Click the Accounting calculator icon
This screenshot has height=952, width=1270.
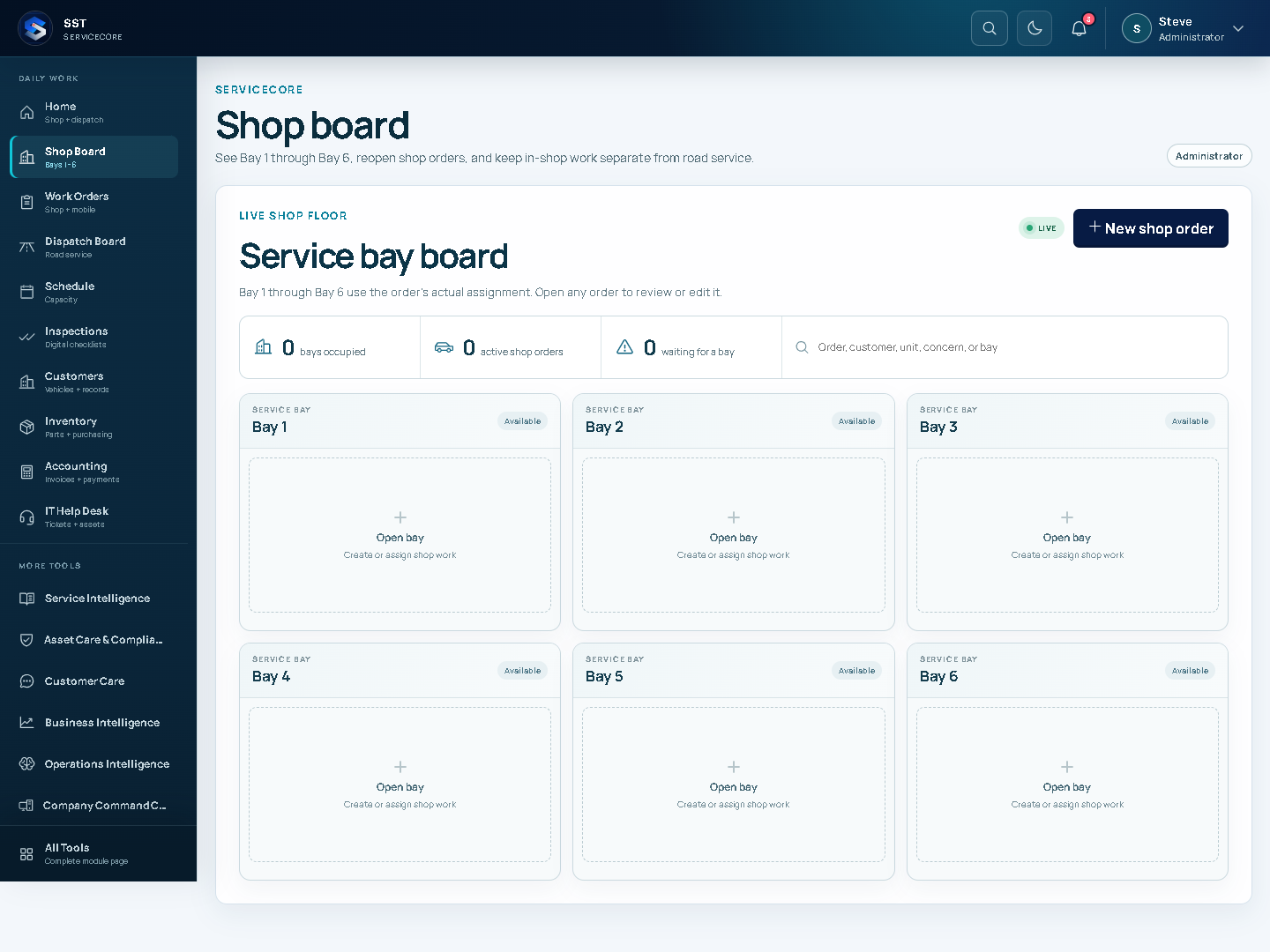[27, 472]
